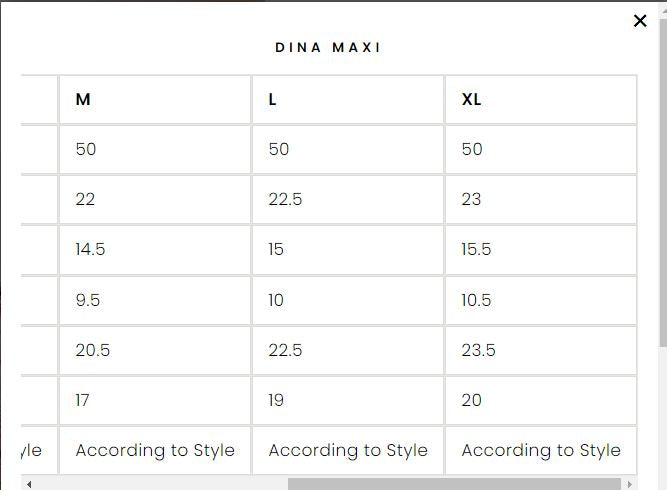Click the horizontal scrollbar thumb

pos(454,484)
